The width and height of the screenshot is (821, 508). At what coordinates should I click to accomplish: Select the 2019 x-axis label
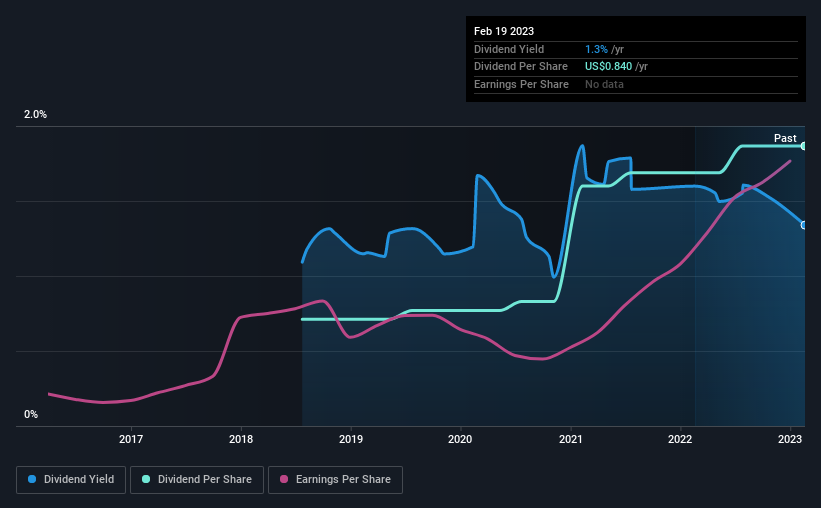click(351, 439)
